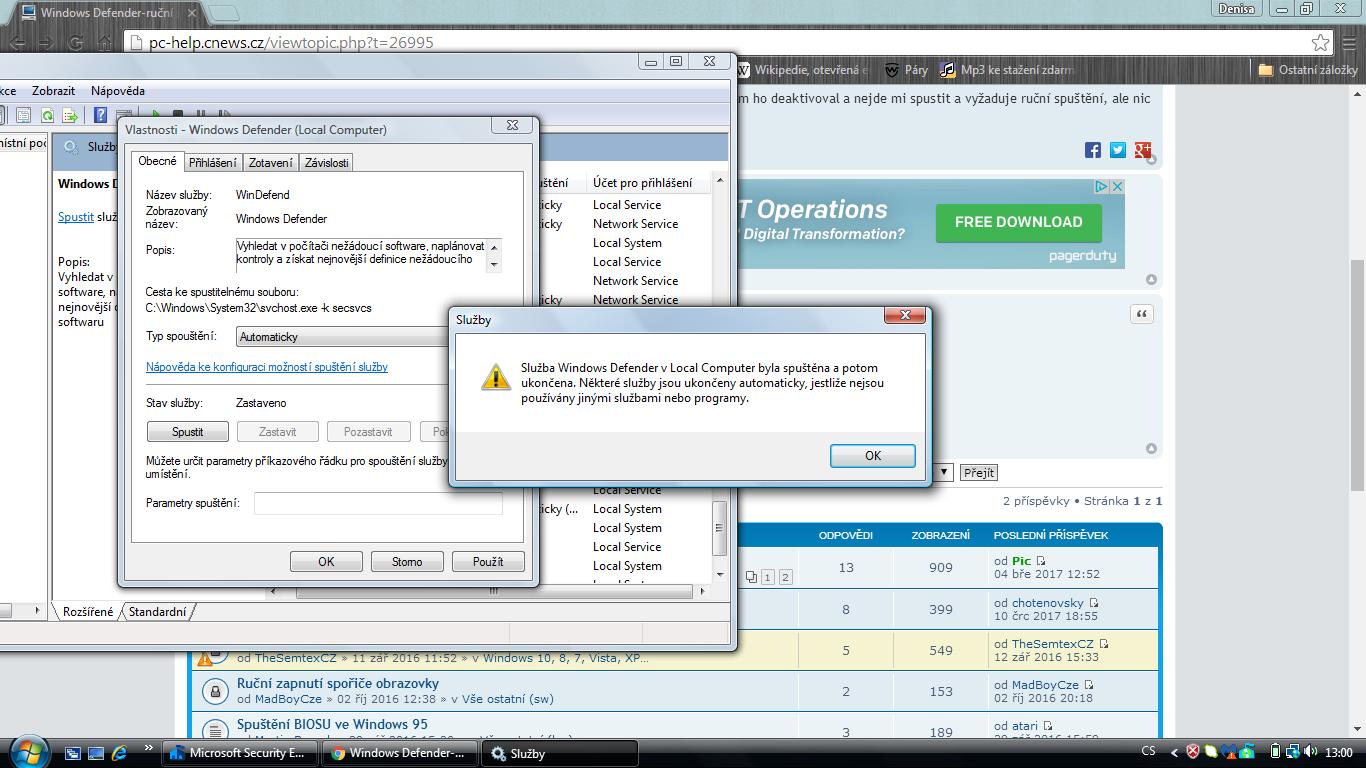1366x768 pixels.
Task: Switch to the Přihlášení tab
Action: tap(213, 162)
